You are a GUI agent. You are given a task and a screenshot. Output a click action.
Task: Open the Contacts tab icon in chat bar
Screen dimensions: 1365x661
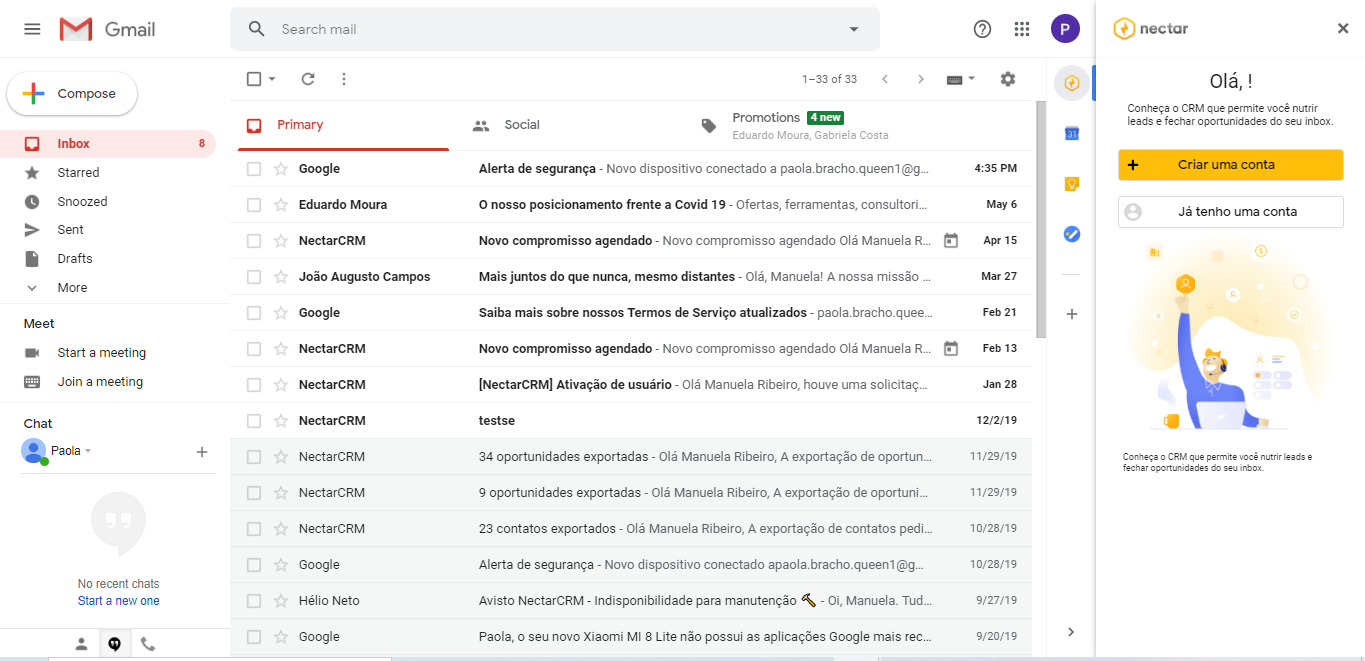click(x=81, y=644)
